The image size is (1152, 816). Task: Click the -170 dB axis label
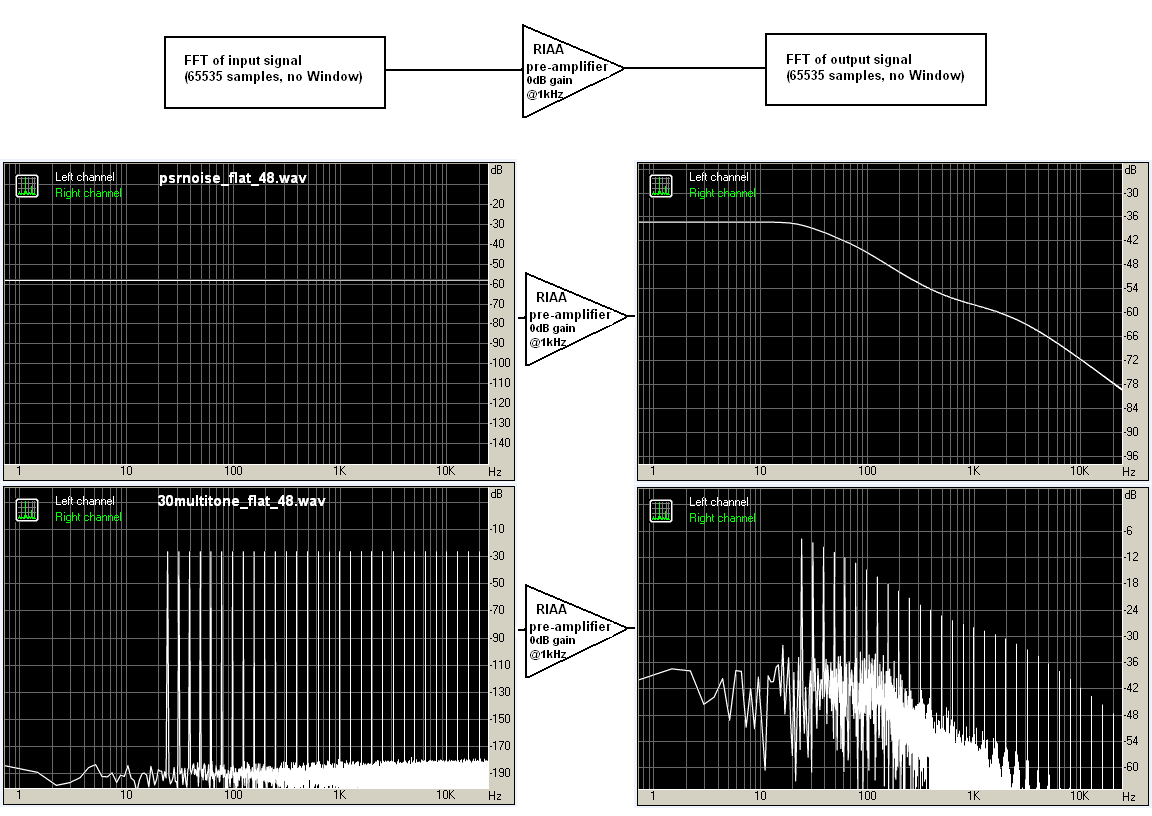[500, 745]
